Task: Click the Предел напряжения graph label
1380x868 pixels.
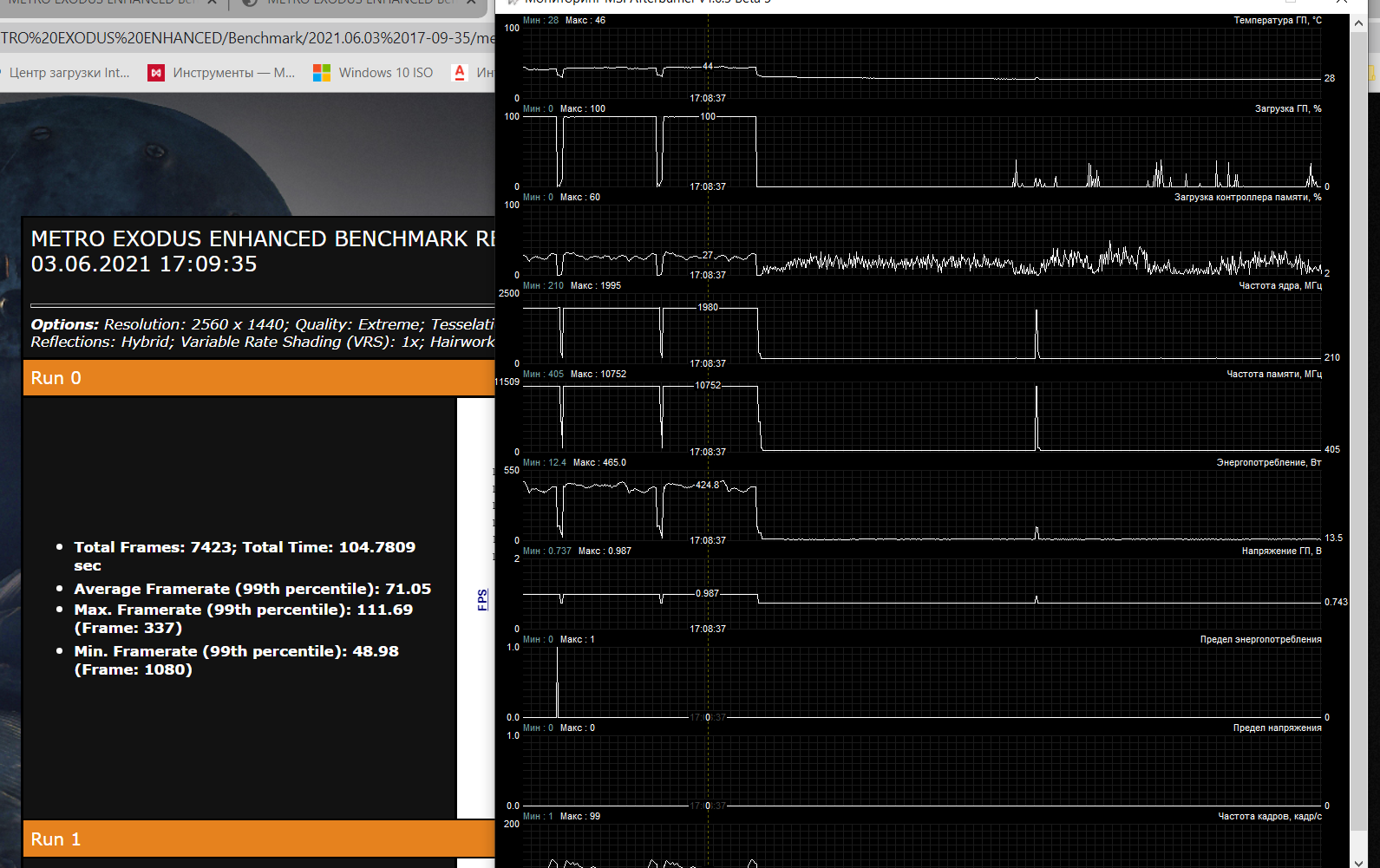Action: tap(1278, 728)
